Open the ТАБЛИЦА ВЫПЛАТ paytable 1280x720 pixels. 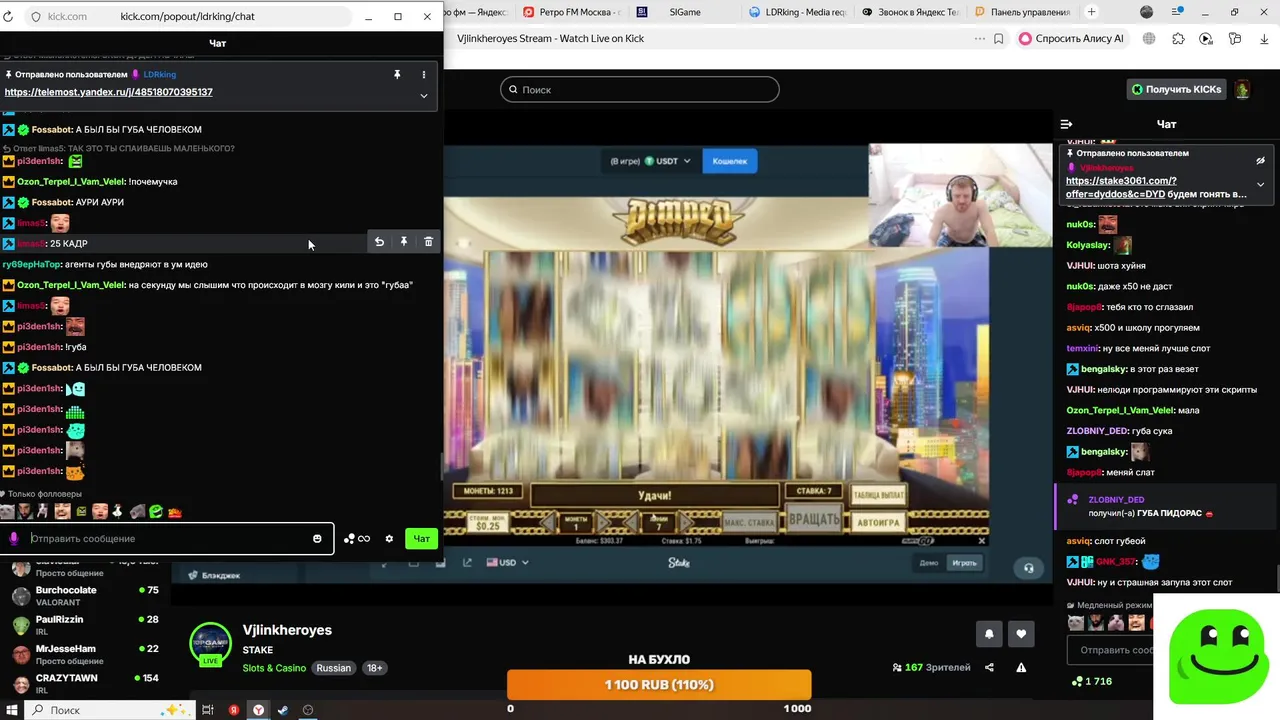[x=880, y=494]
